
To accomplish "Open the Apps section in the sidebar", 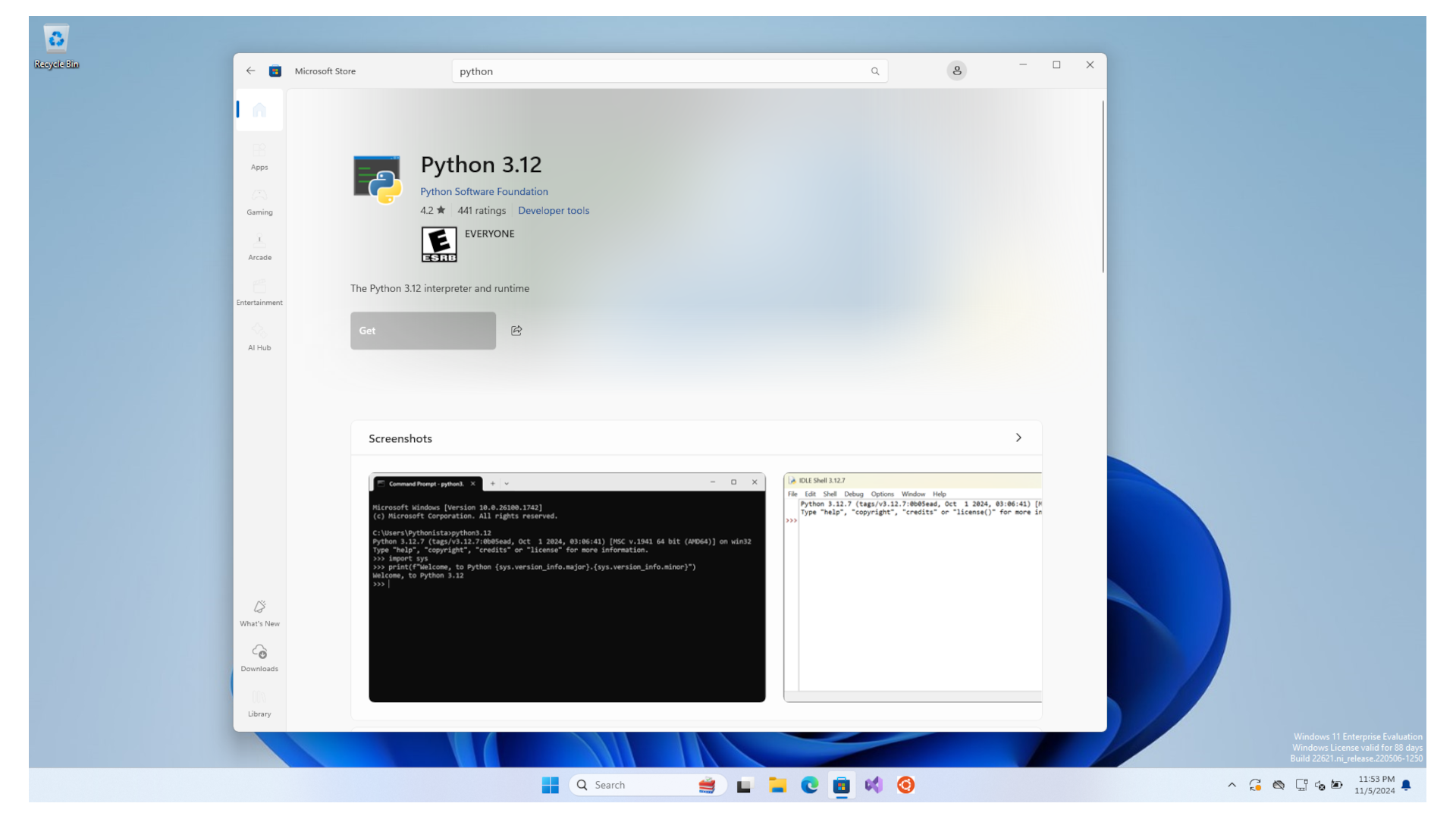I will pos(259,157).
